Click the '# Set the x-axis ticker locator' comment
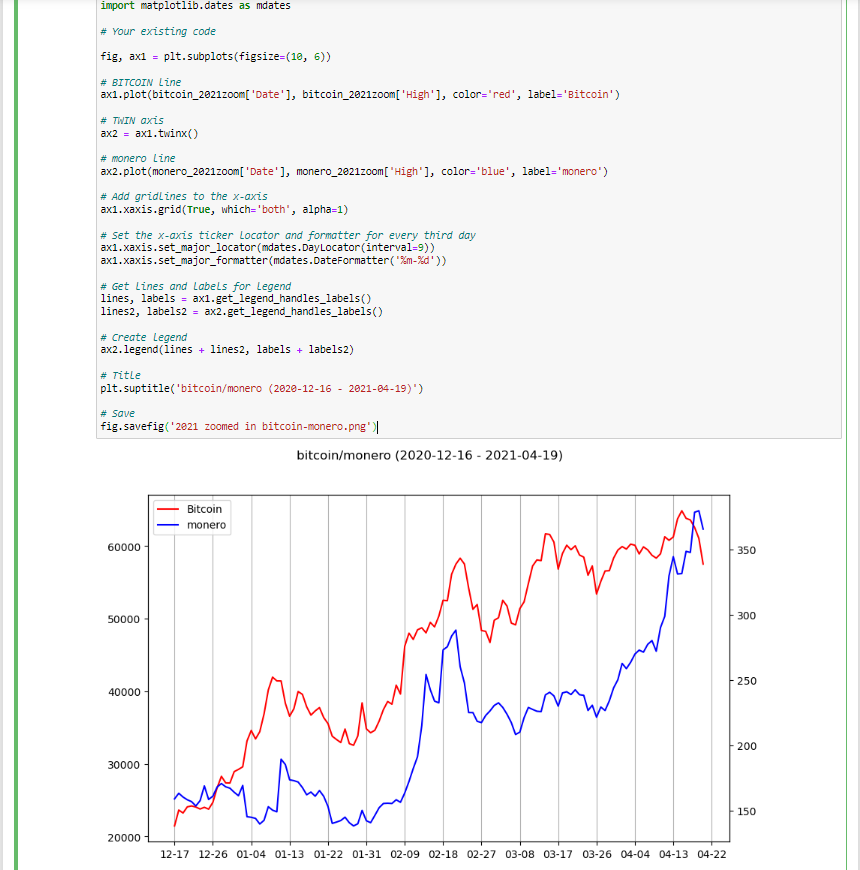The image size is (860, 870). (288, 235)
